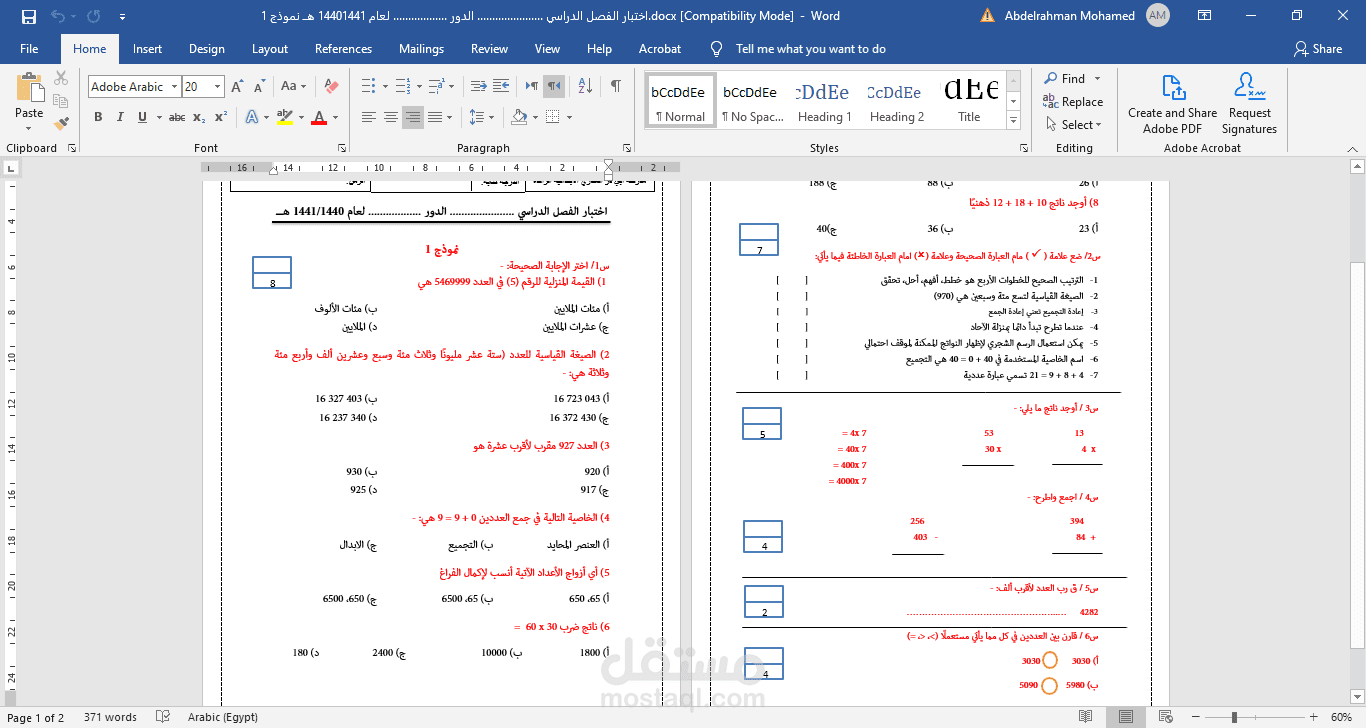Open Paragraph settings dialog launcher
The image size is (1366, 728).
coord(627,148)
